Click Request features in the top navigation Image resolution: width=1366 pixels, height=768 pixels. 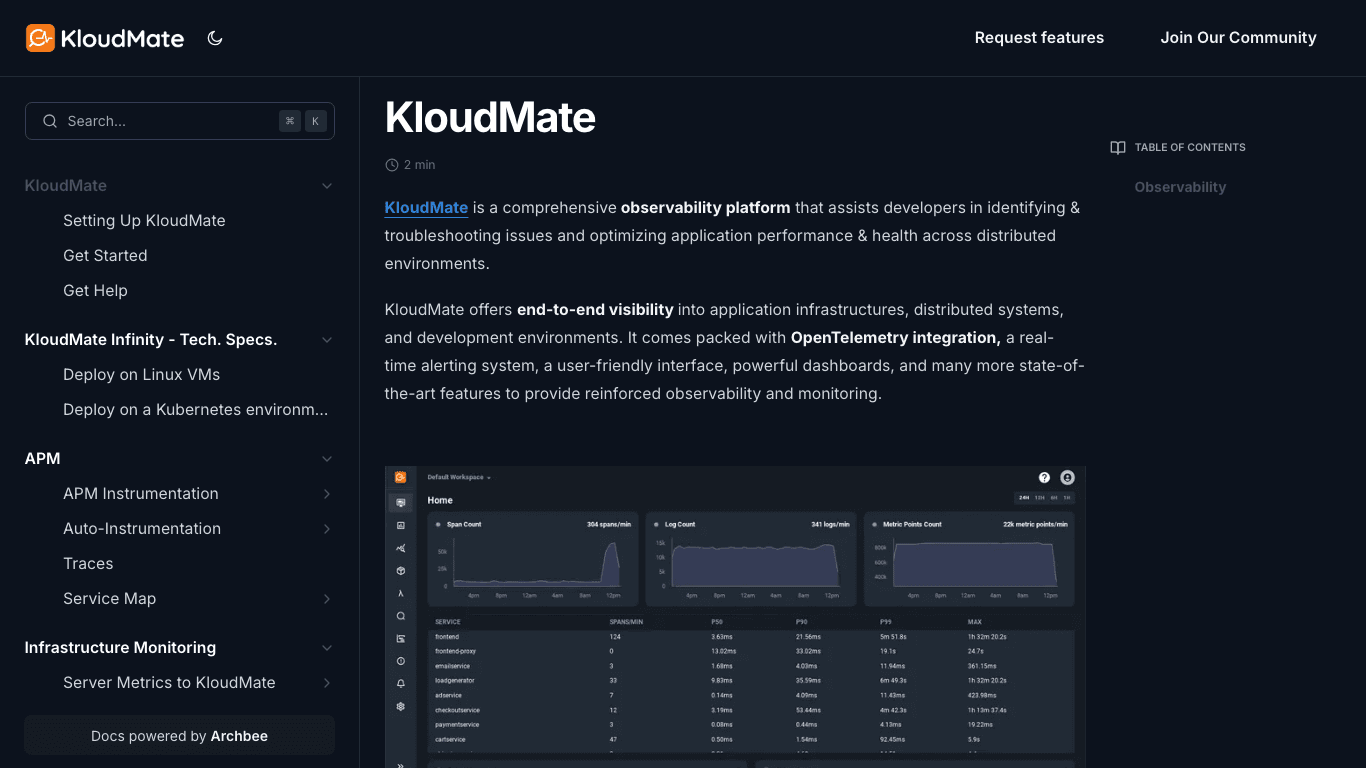click(1039, 37)
